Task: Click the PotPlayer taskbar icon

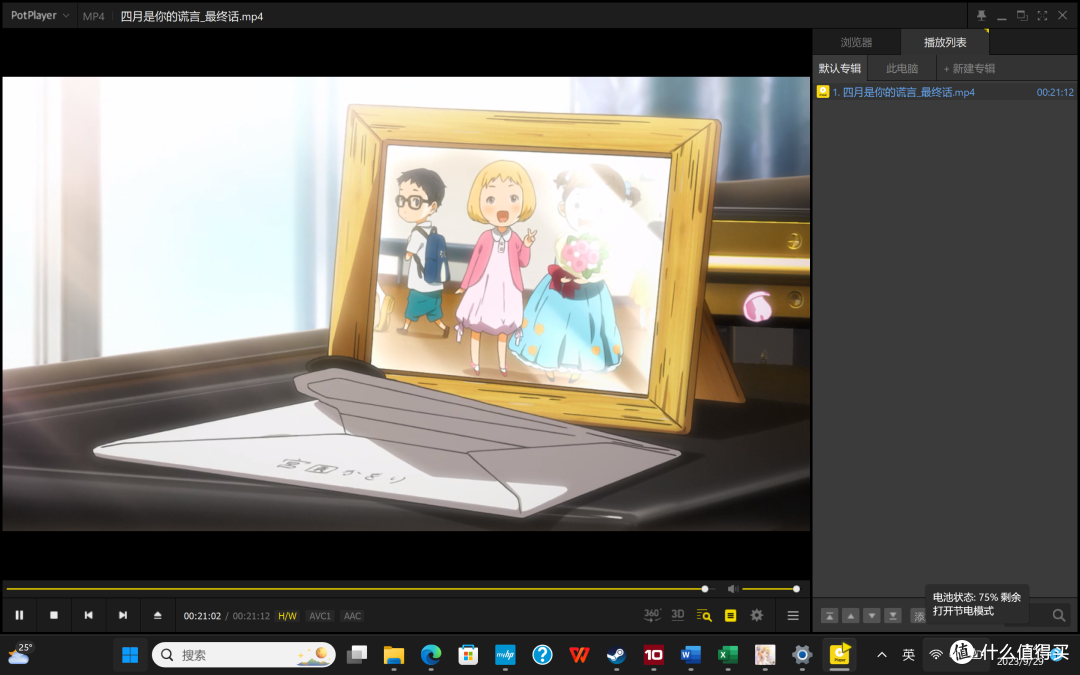Action: coord(840,654)
